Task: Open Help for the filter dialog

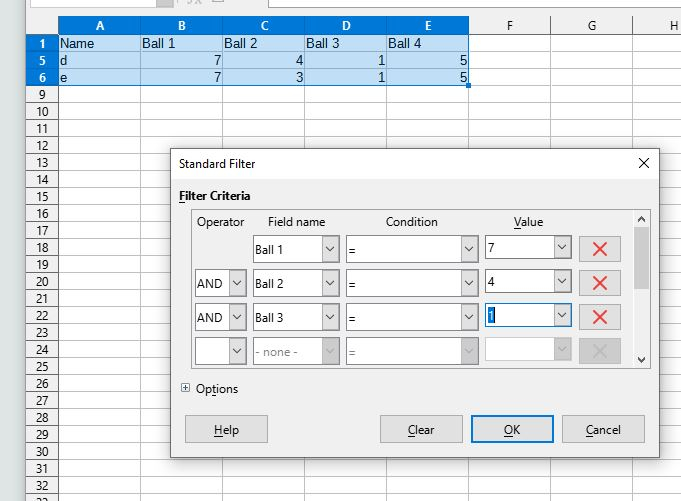Action: (226, 430)
